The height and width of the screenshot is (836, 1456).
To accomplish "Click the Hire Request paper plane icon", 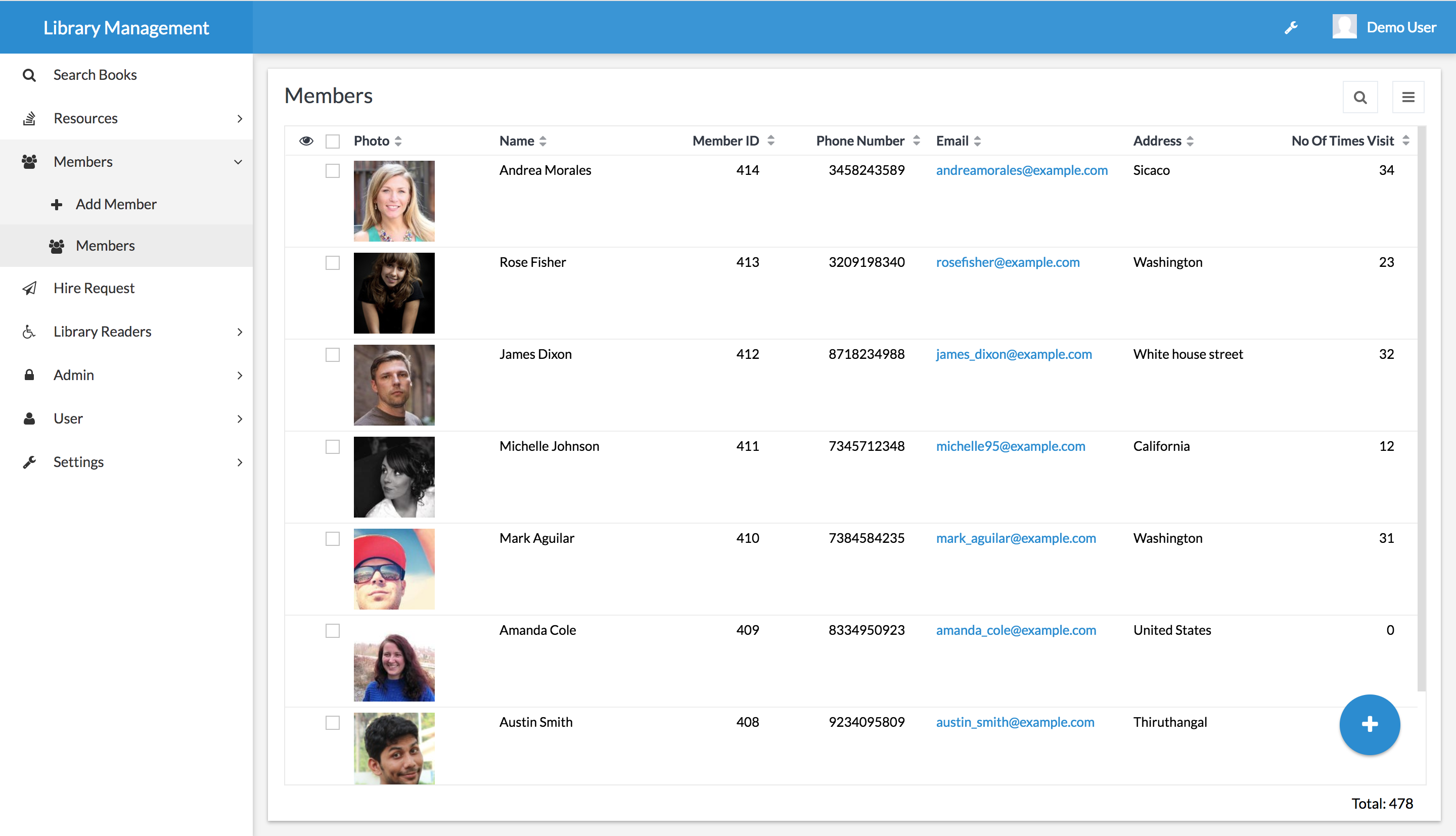I will pos(29,288).
